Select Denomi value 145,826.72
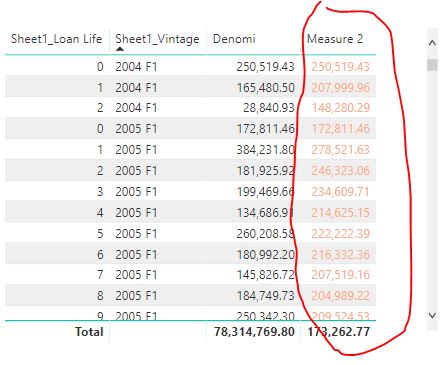This screenshot has height=365, width=442. point(265,275)
